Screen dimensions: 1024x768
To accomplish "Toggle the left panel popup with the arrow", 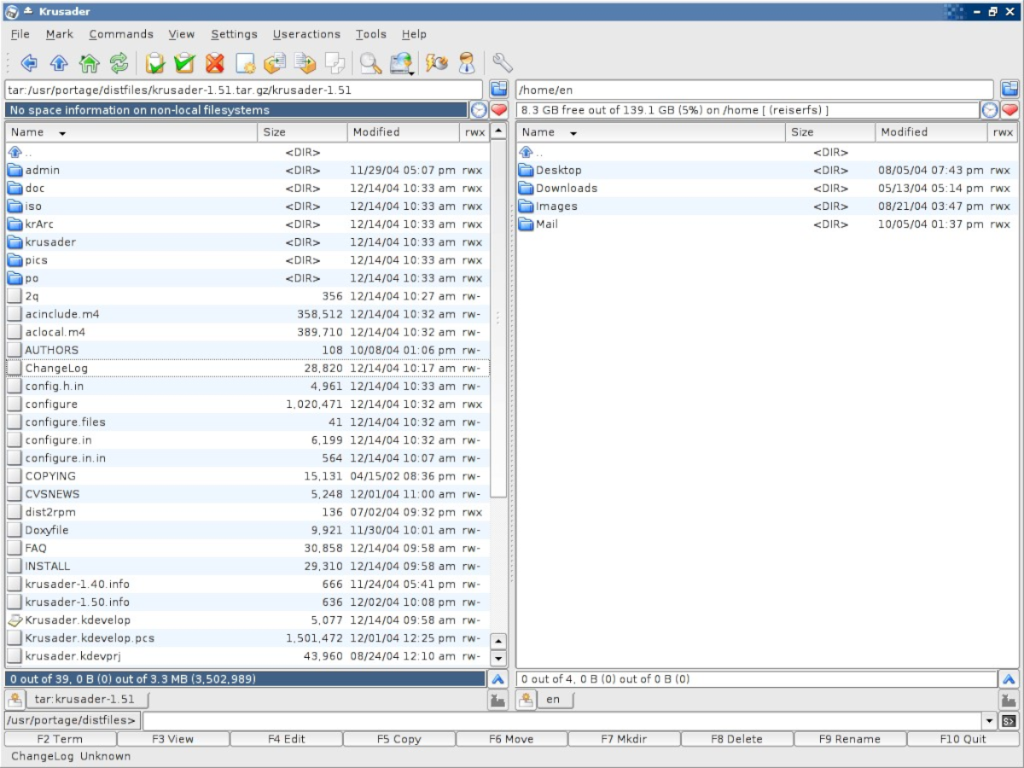I will click(498, 679).
